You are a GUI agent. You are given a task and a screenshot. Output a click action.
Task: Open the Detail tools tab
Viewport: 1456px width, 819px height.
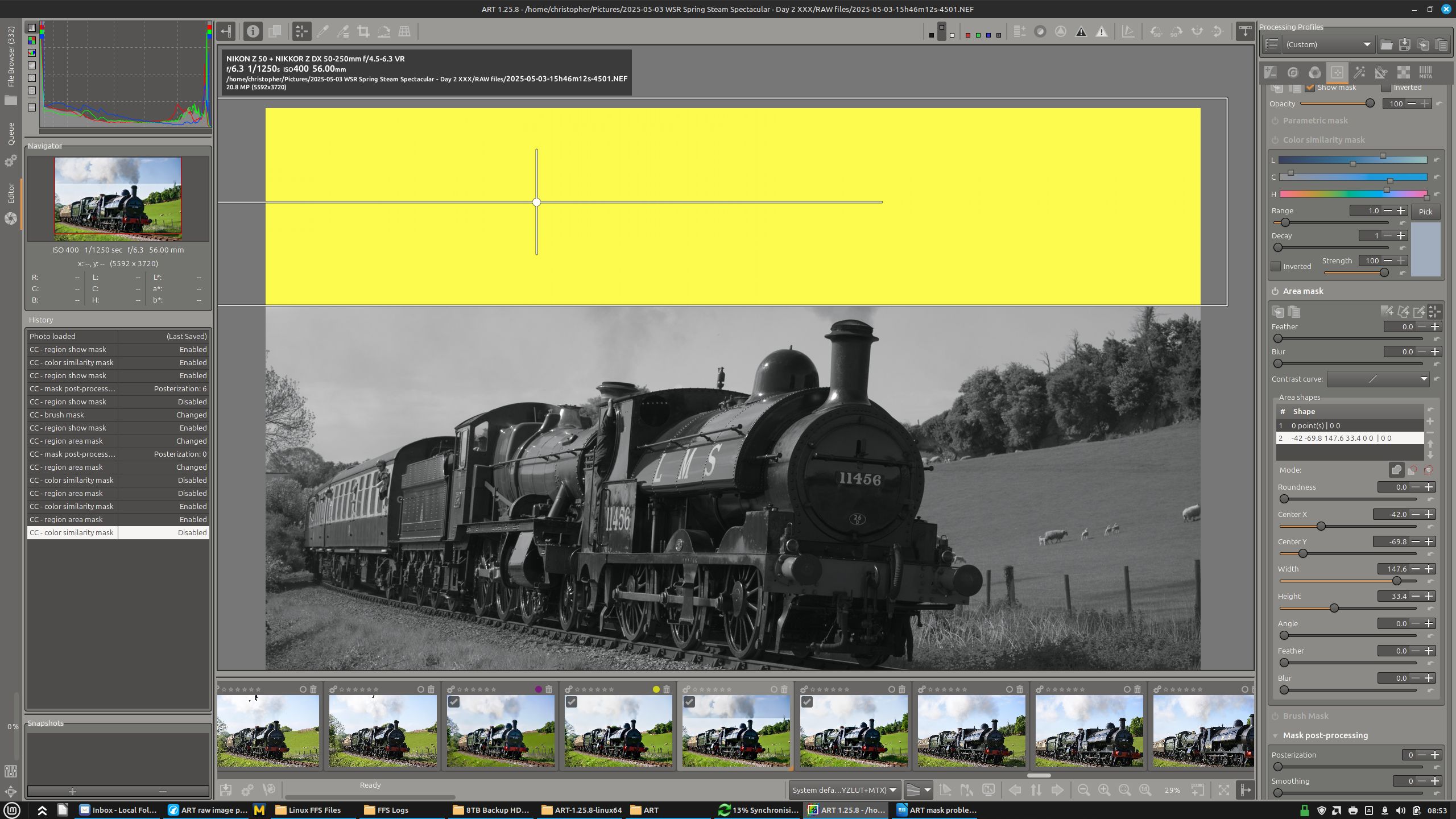(1293, 72)
